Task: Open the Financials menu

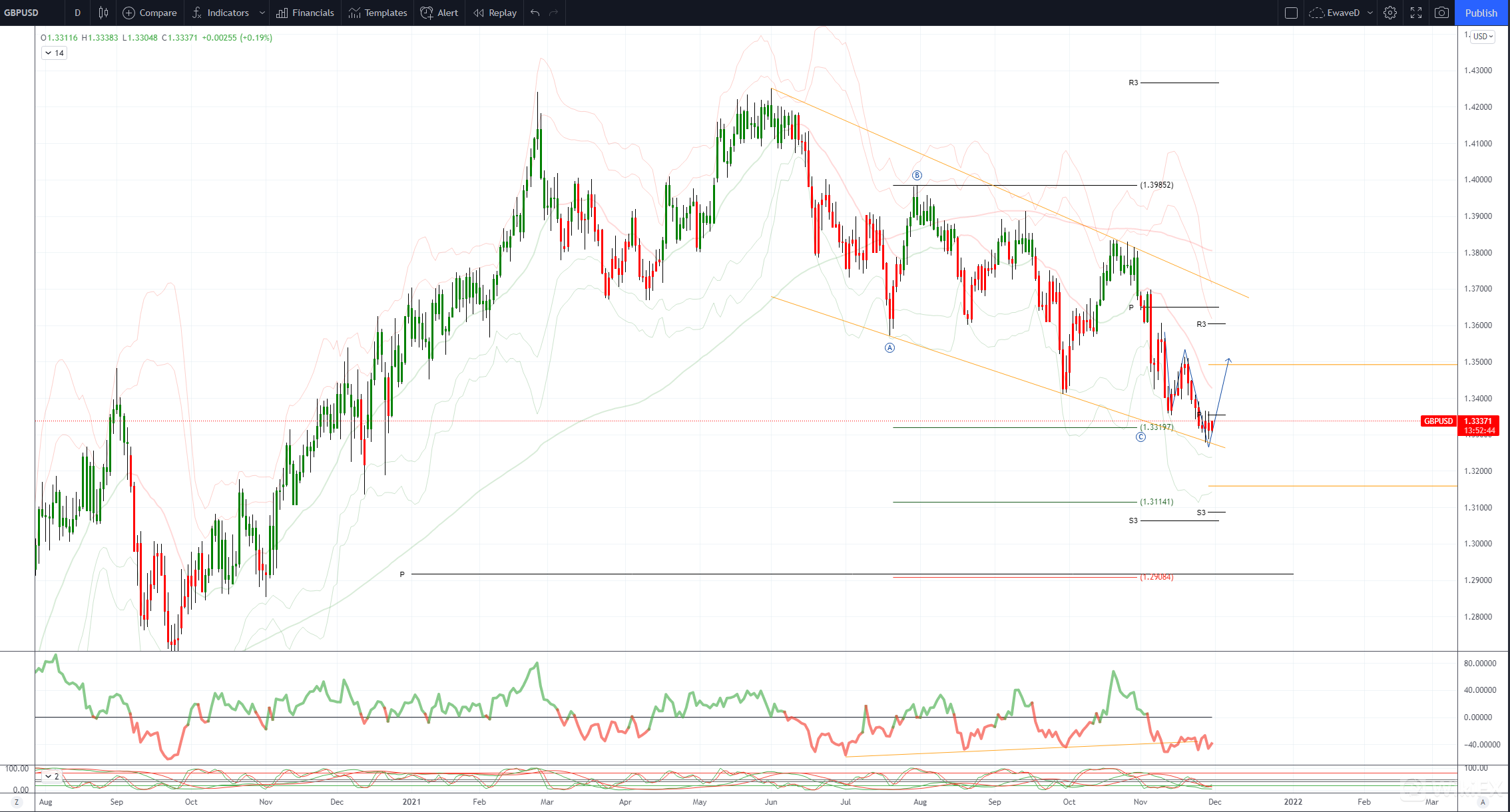Action: tap(305, 13)
